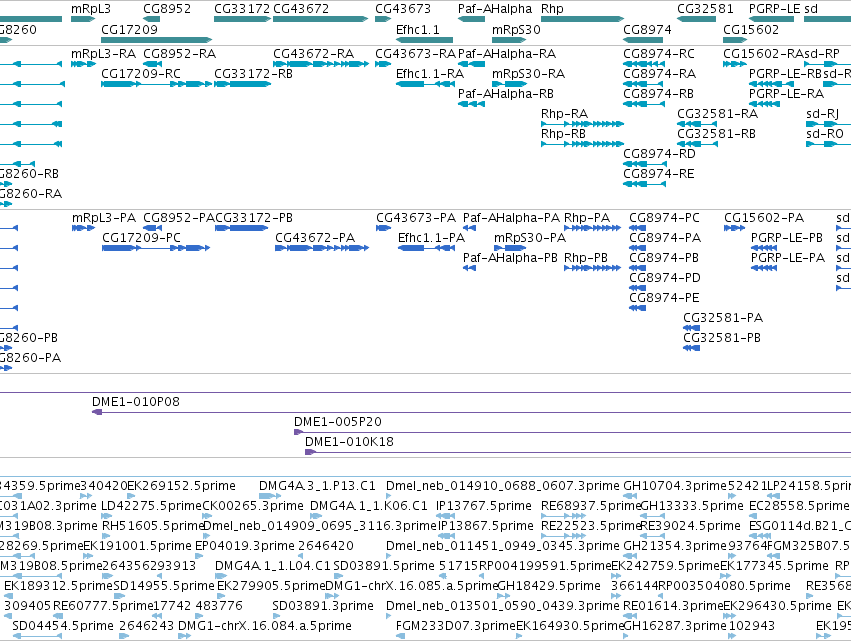Screen dimensions: 851x641
Task: Select the mRpL3-PA protein label
Action: pyautogui.click(x=104, y=218)
